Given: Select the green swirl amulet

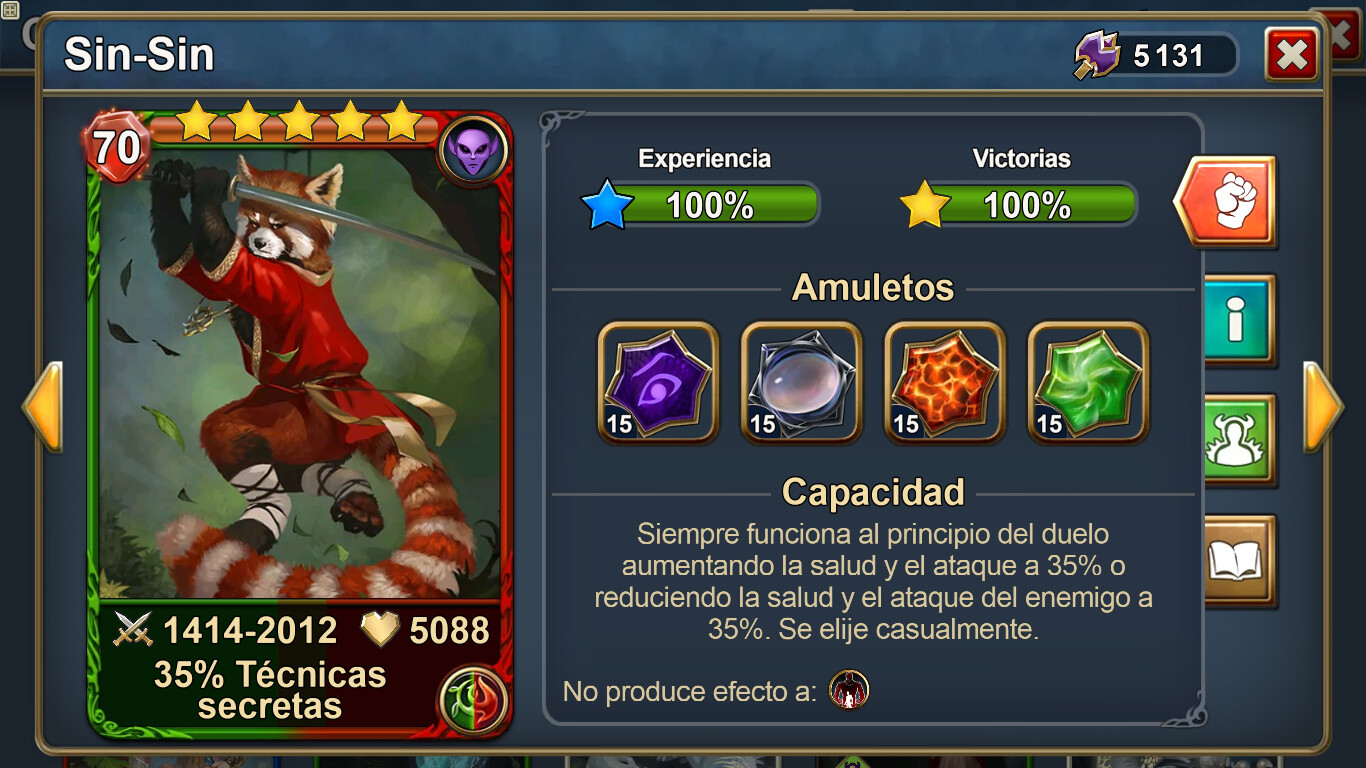Looking at the screenshot, I should click(x=1088, y=381).
